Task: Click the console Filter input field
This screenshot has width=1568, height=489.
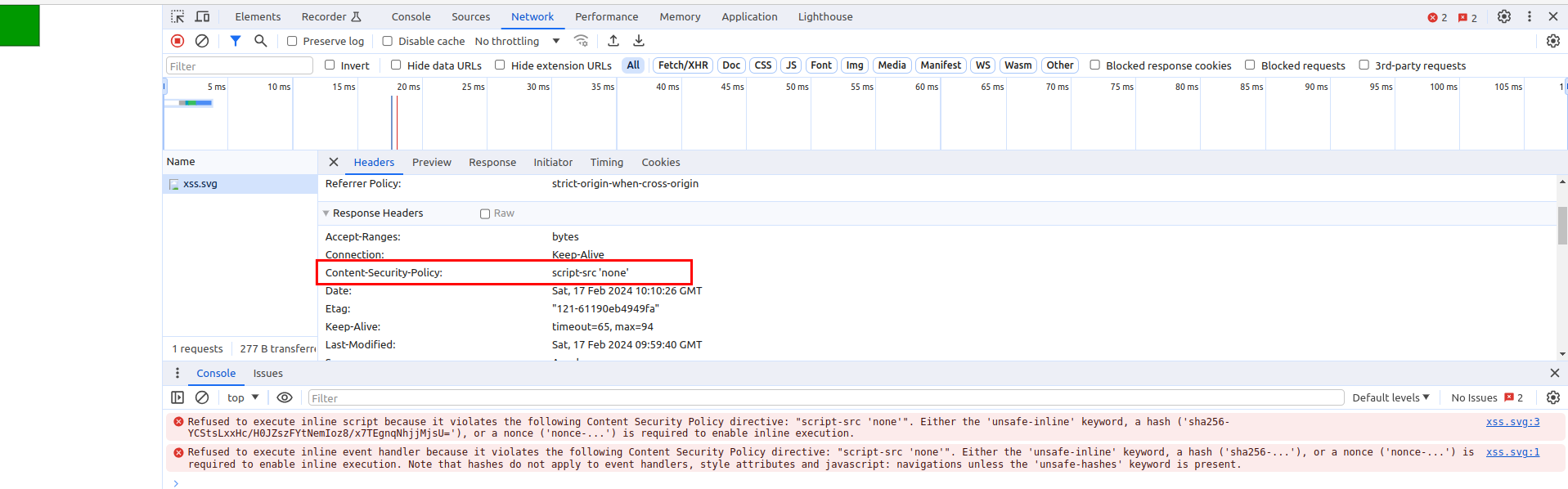Action: (826, 398)
